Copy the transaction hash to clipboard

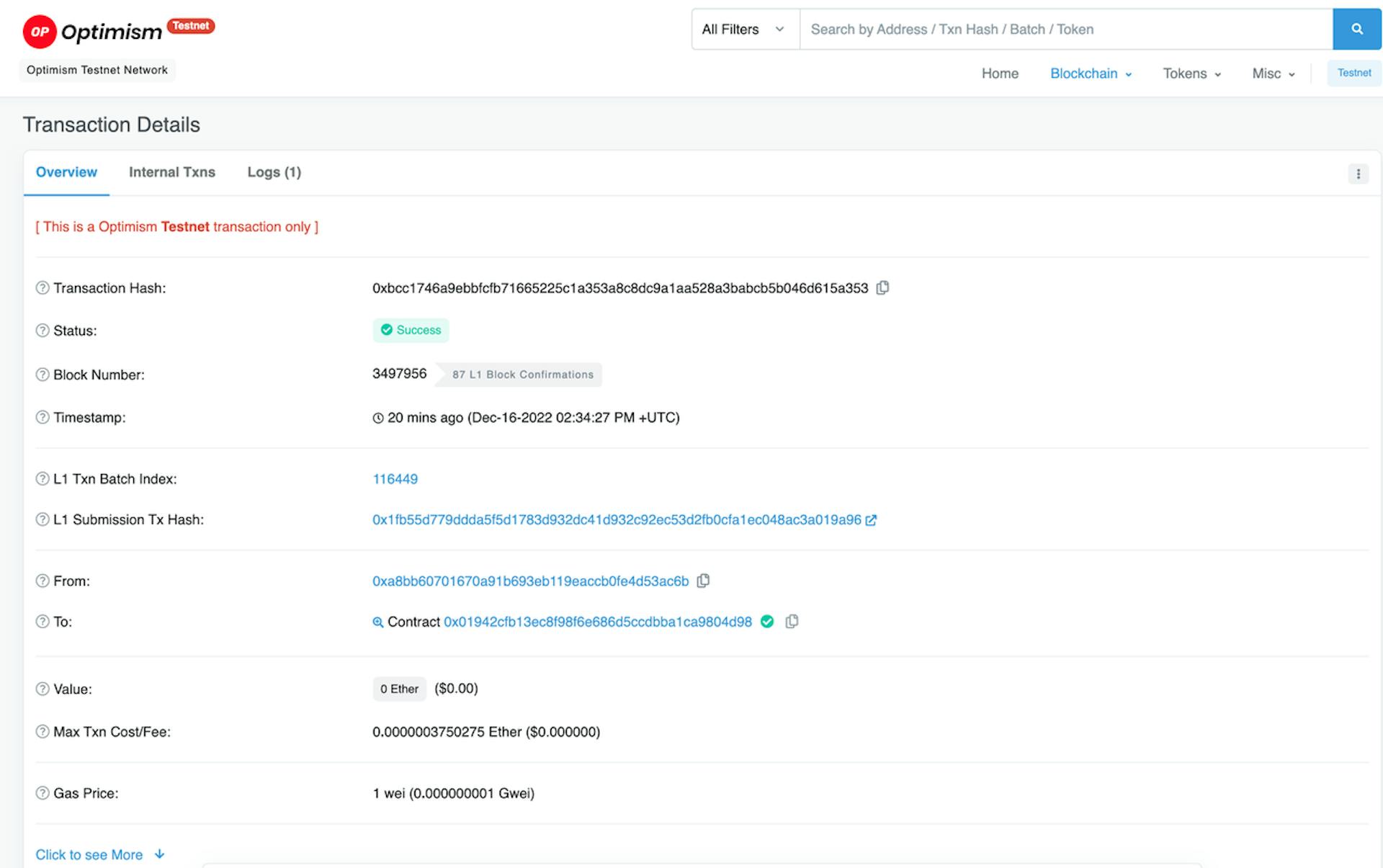point(882,288)
